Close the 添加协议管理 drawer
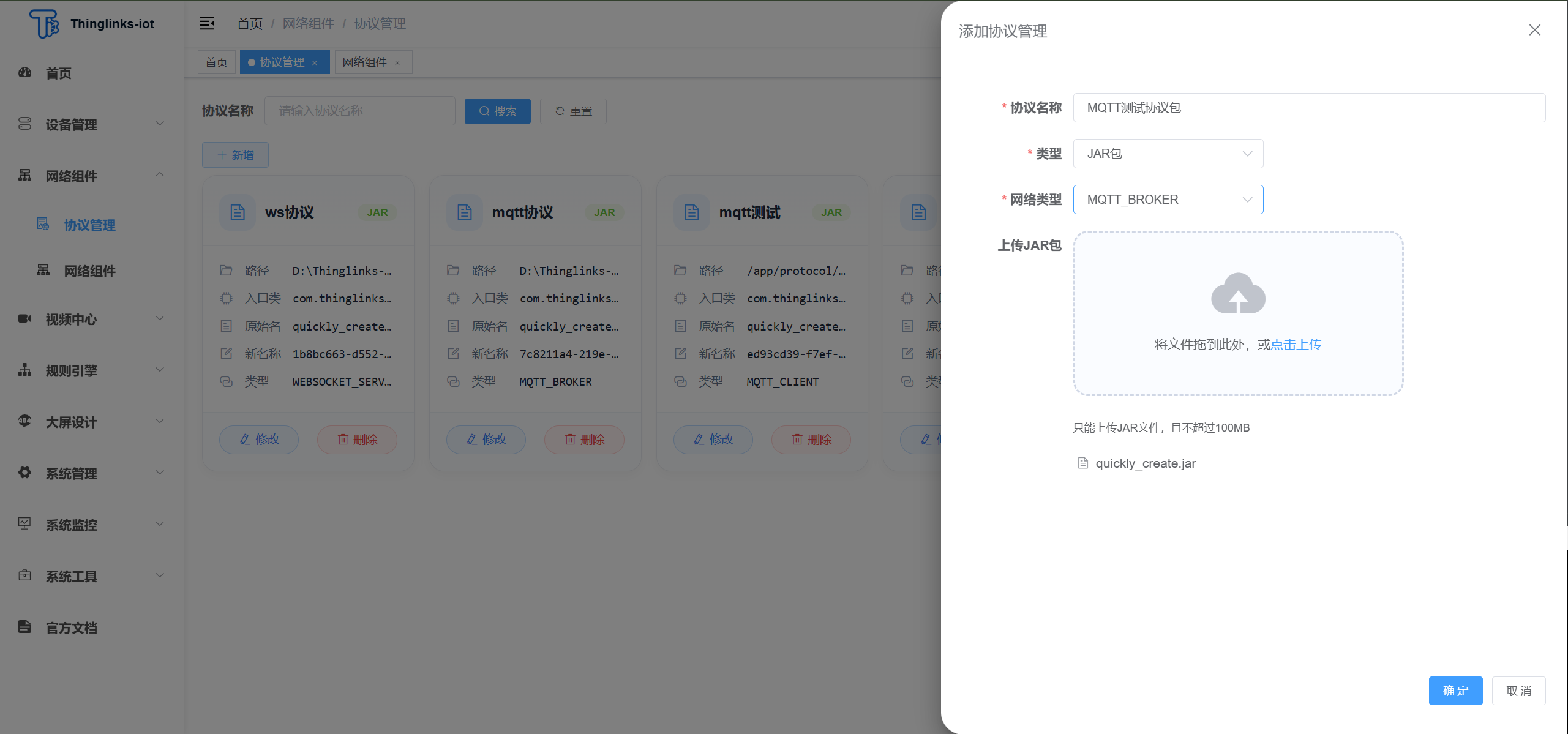Viewport: 1568px width, 734px height. [1534, 30]
